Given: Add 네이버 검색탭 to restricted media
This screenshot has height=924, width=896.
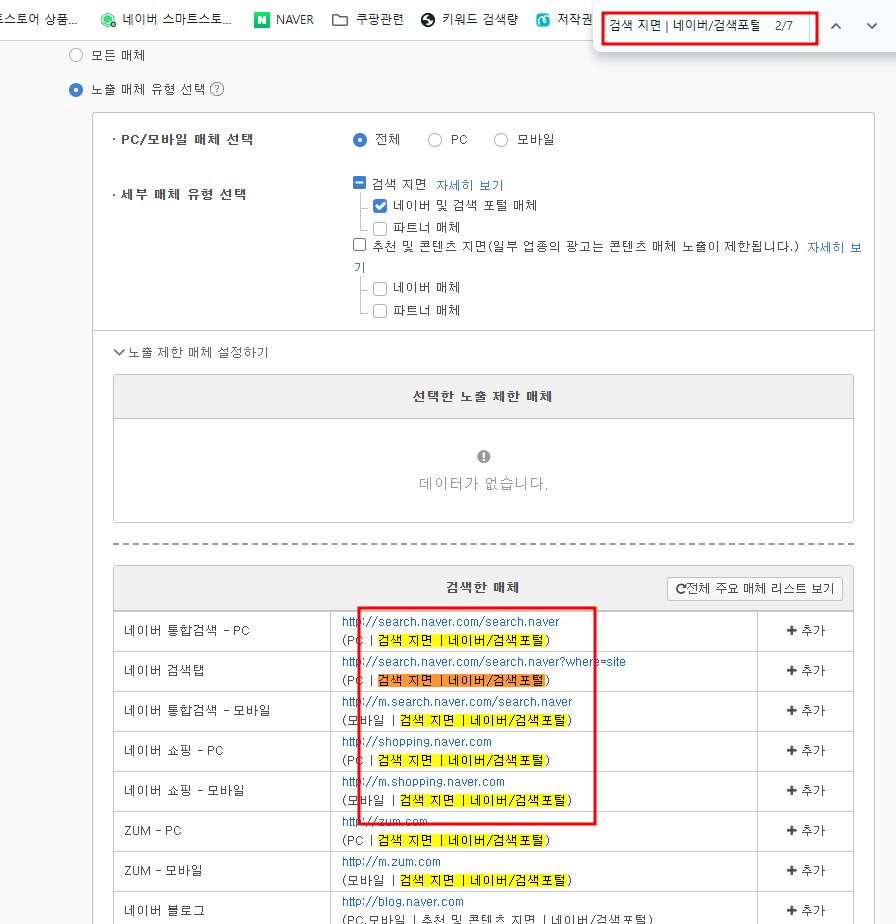Looking at the screenshot, I should tap(806, 671).
